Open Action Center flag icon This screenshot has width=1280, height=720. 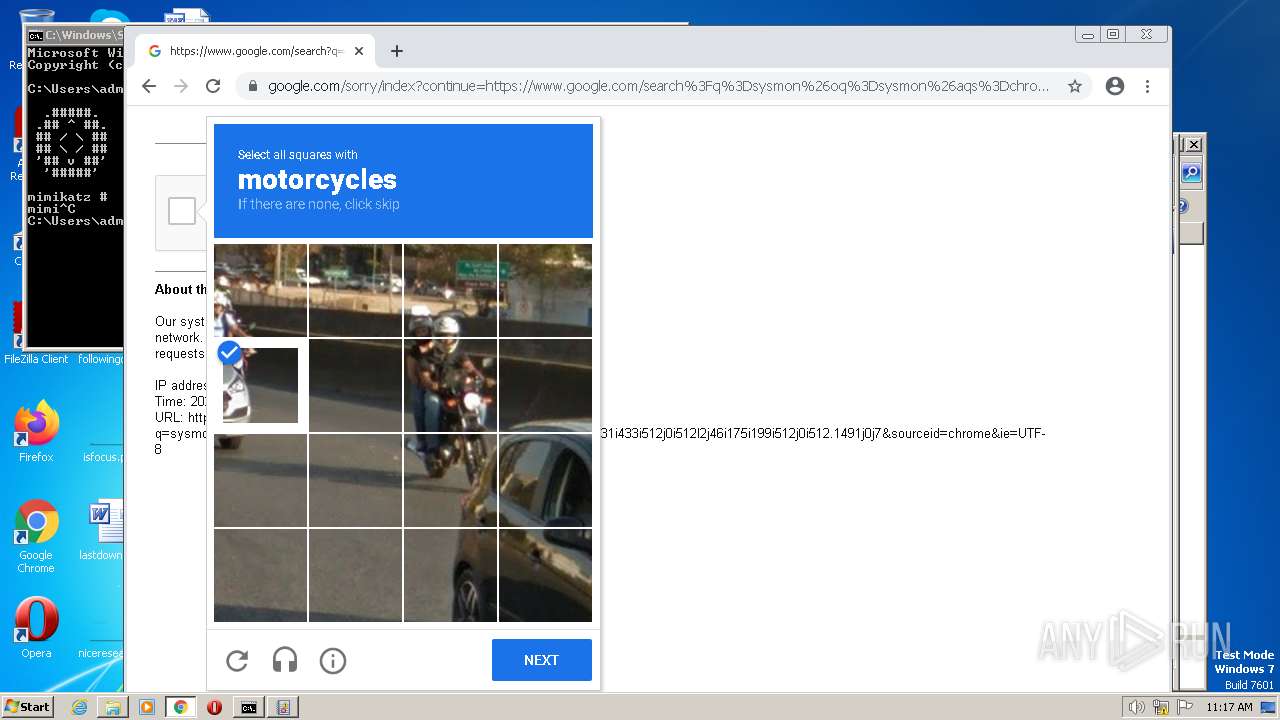pos(1185,707)
